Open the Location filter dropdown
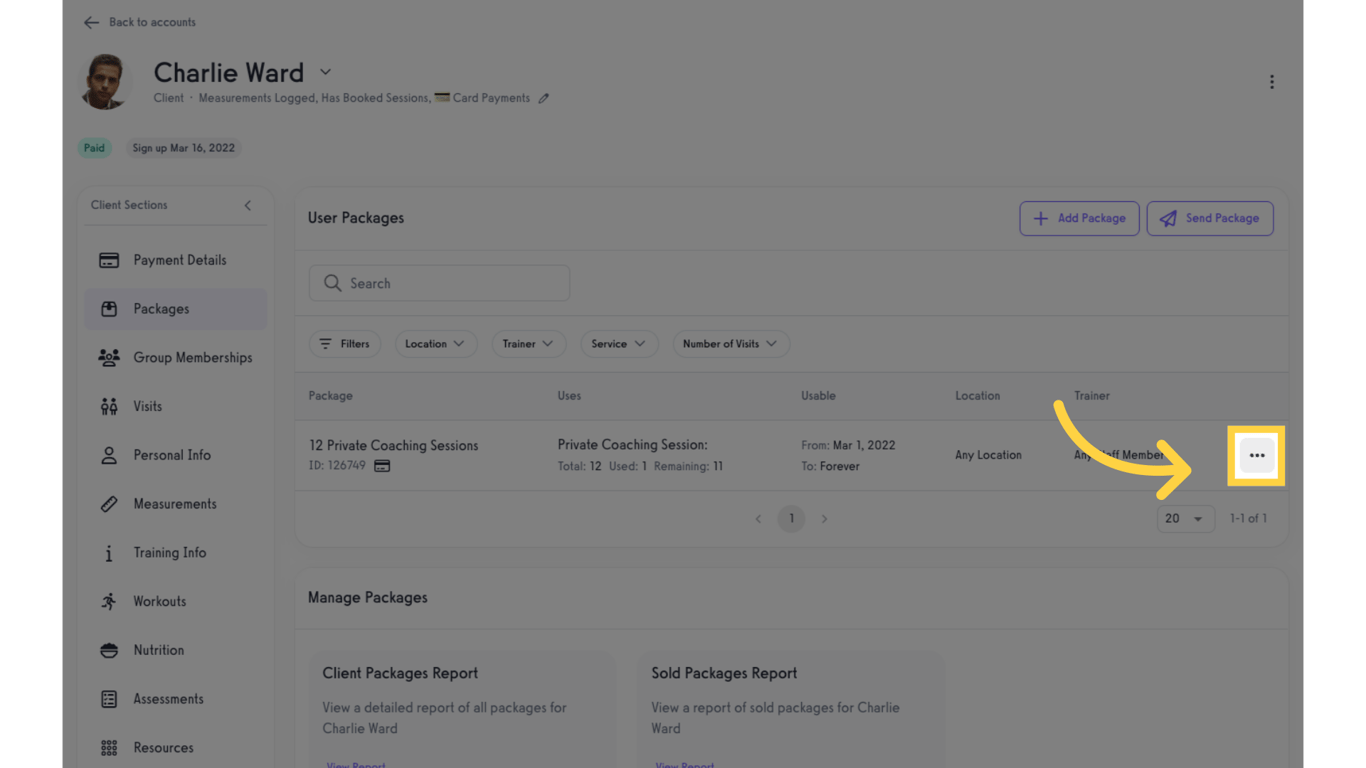Viewport: 1366px width, 768px height. coord(435,343)
